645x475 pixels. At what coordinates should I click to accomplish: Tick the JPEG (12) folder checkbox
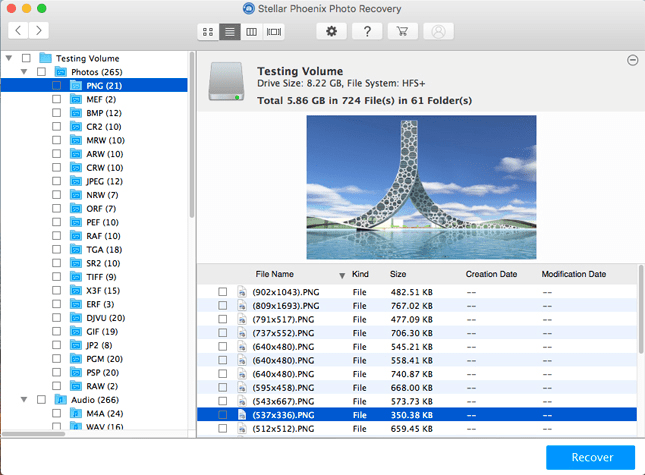[57, 181]
